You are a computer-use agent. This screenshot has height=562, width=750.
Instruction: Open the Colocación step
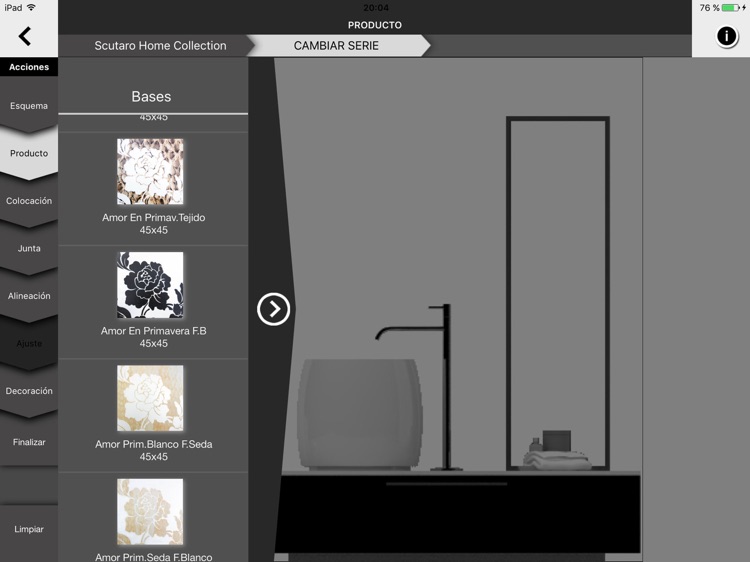click(29, 201)
